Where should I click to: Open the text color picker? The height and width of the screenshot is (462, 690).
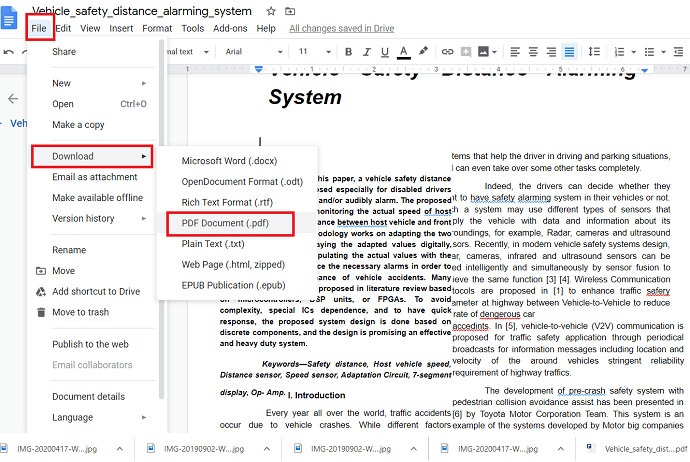click(403, 52)
